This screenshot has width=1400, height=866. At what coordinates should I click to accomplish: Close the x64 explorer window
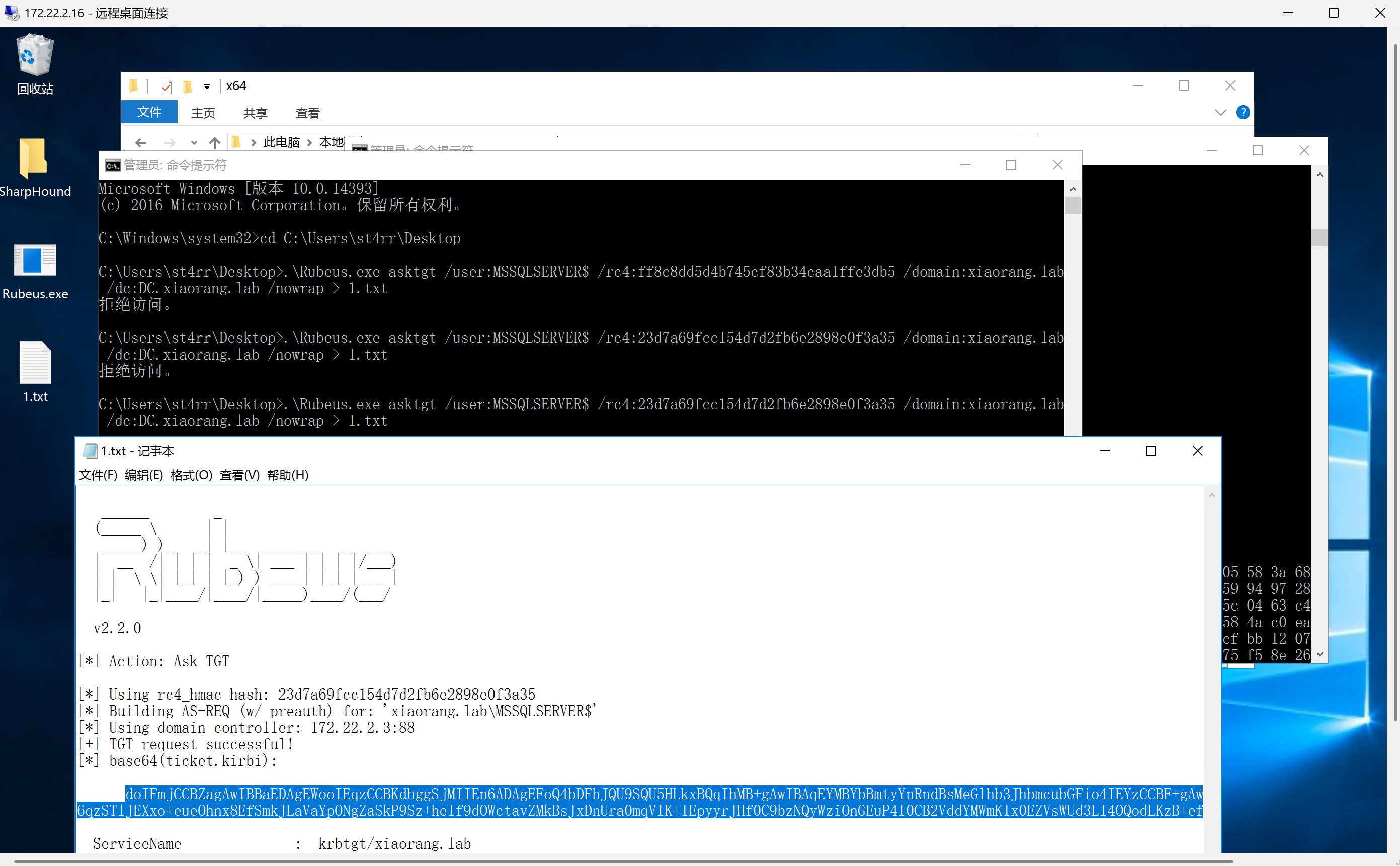click(x=1230, y=85)
